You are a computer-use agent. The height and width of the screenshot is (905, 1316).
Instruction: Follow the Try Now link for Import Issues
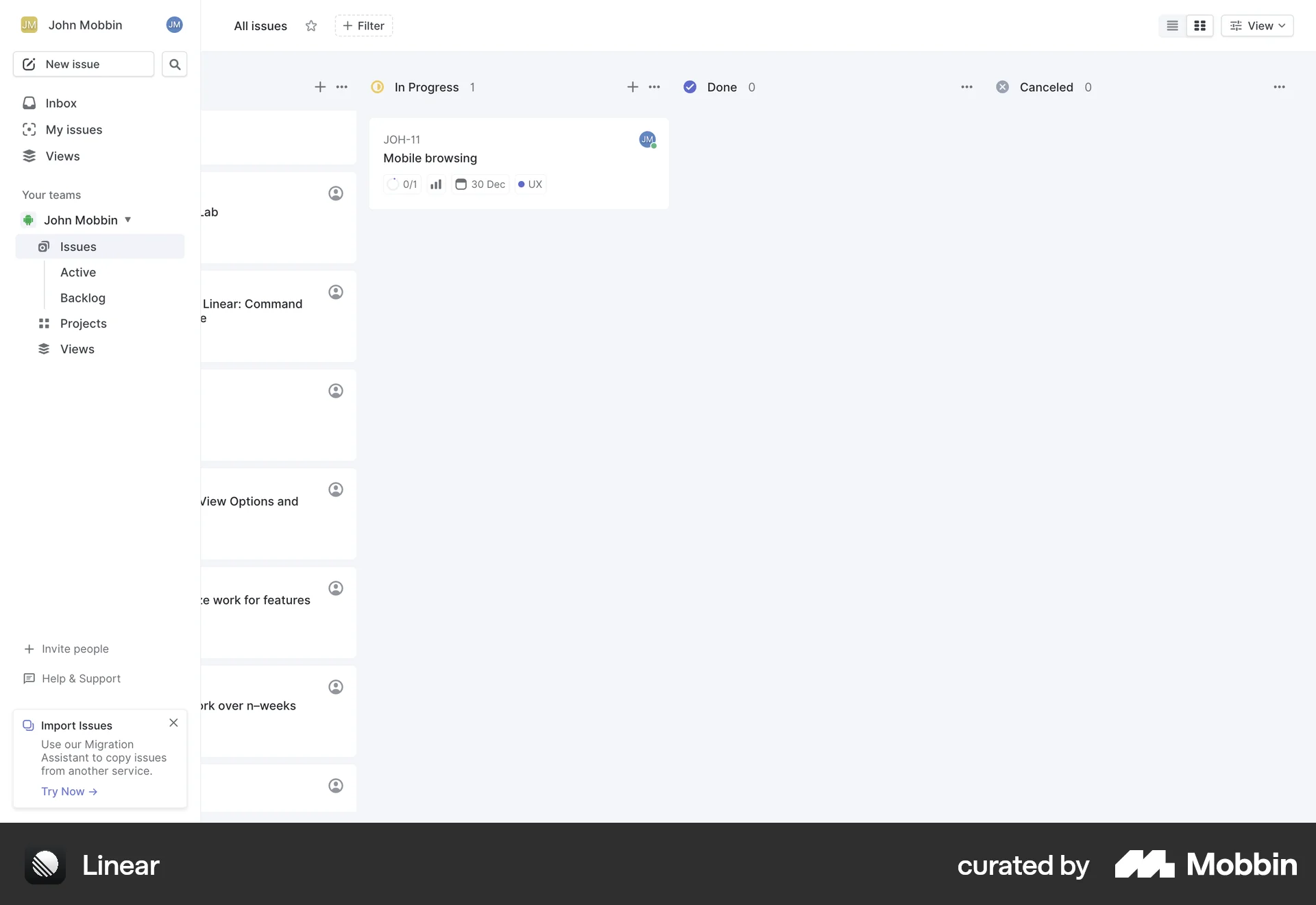[x=69, y=791]
